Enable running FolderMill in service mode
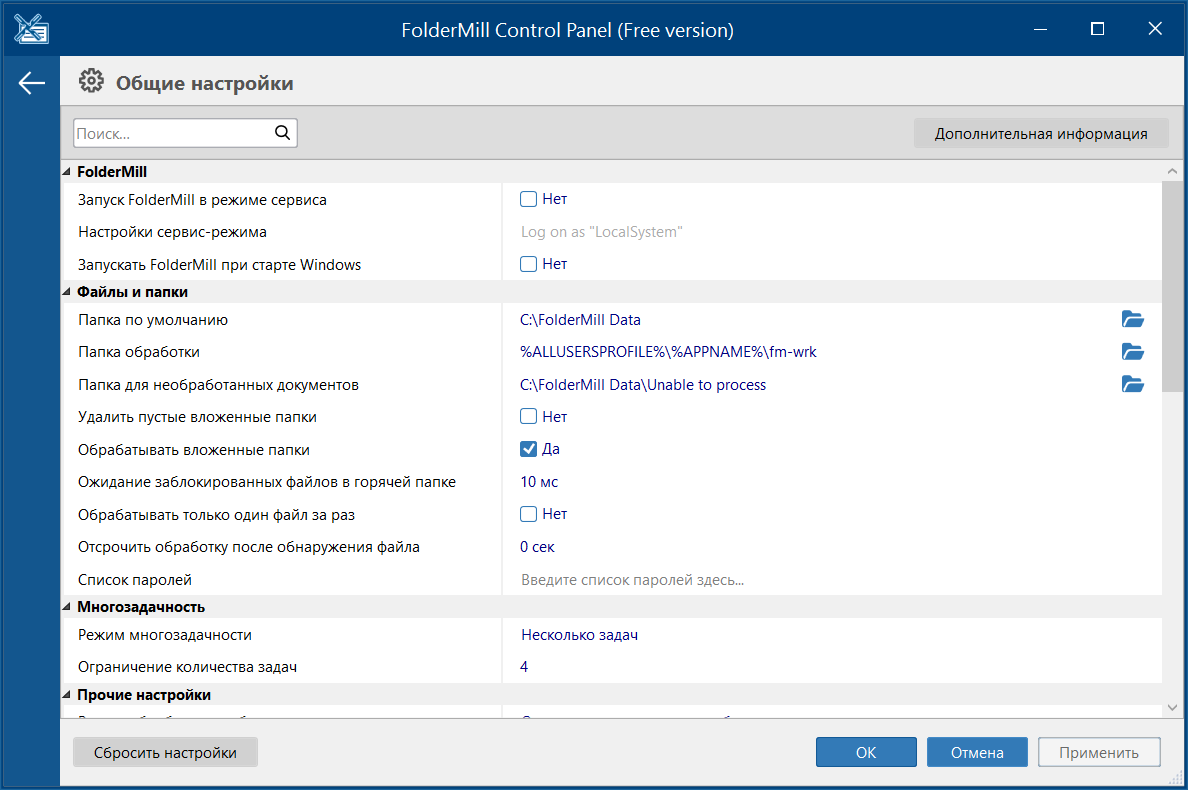The image size is (1188, 790). pos(529,199)
